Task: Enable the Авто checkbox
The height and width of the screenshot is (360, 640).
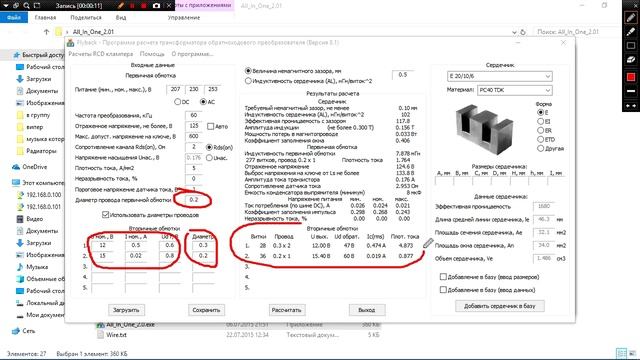Action: (210, 126)
